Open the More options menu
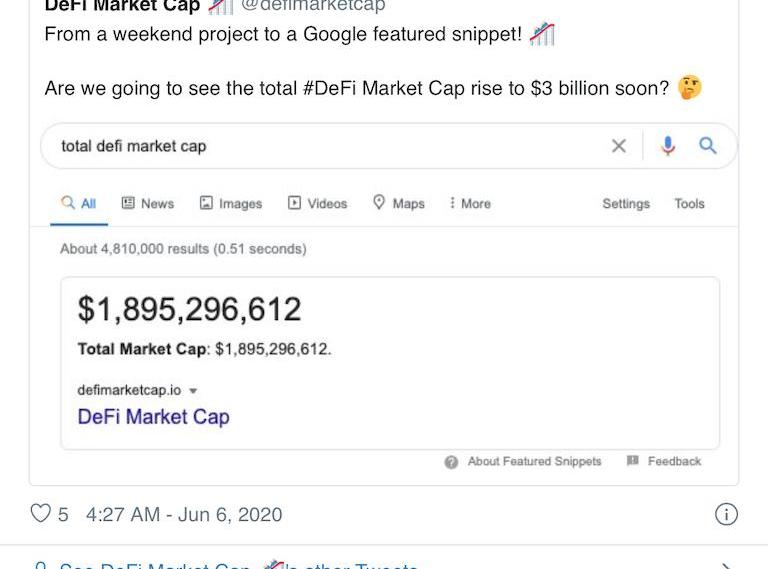 [470, 203]
